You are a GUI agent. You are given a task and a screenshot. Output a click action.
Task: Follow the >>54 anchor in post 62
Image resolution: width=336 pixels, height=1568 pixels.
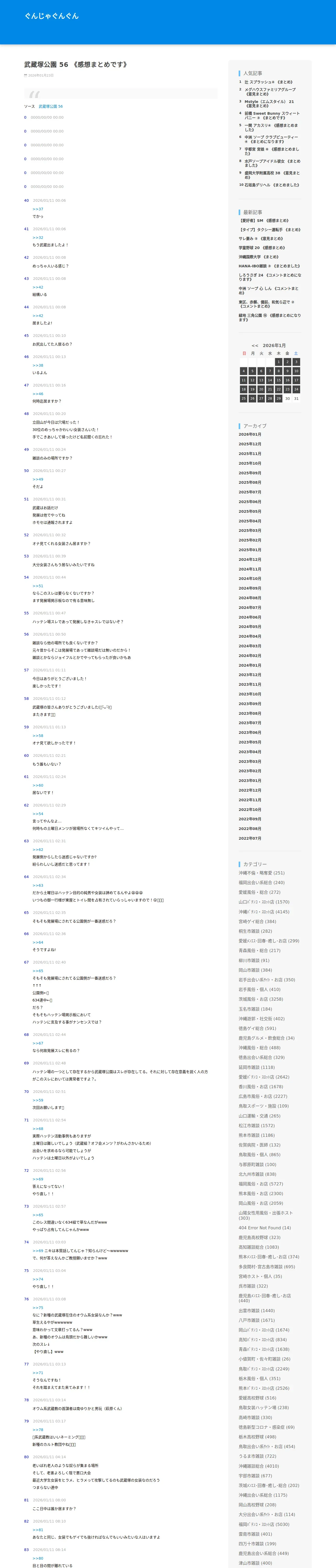[x=38, y=814]
